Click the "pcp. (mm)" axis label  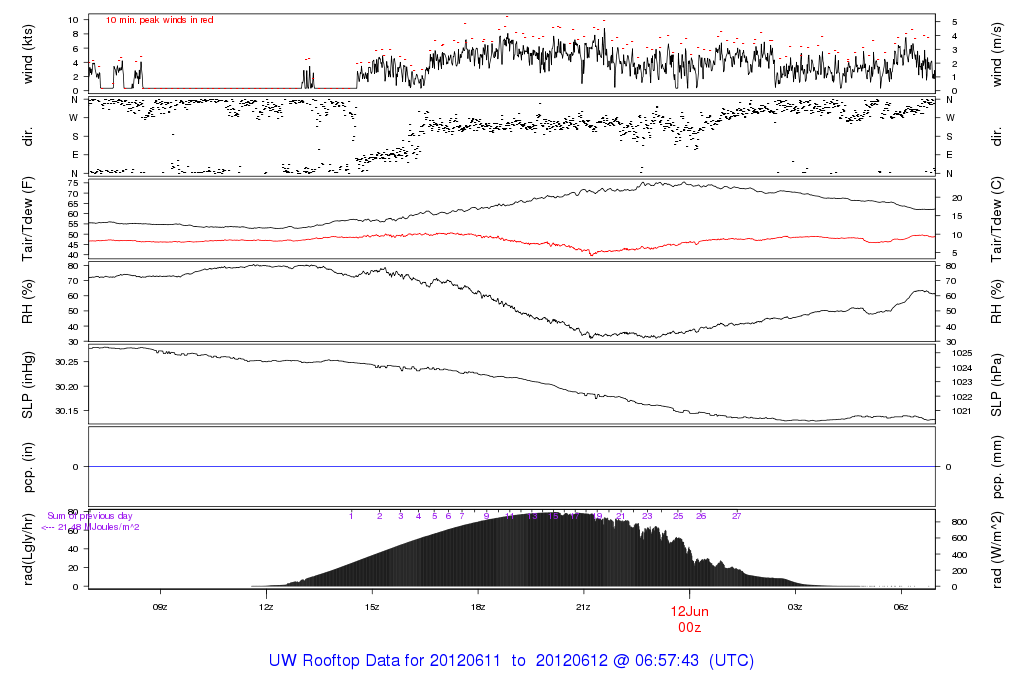tap(997, 467)
